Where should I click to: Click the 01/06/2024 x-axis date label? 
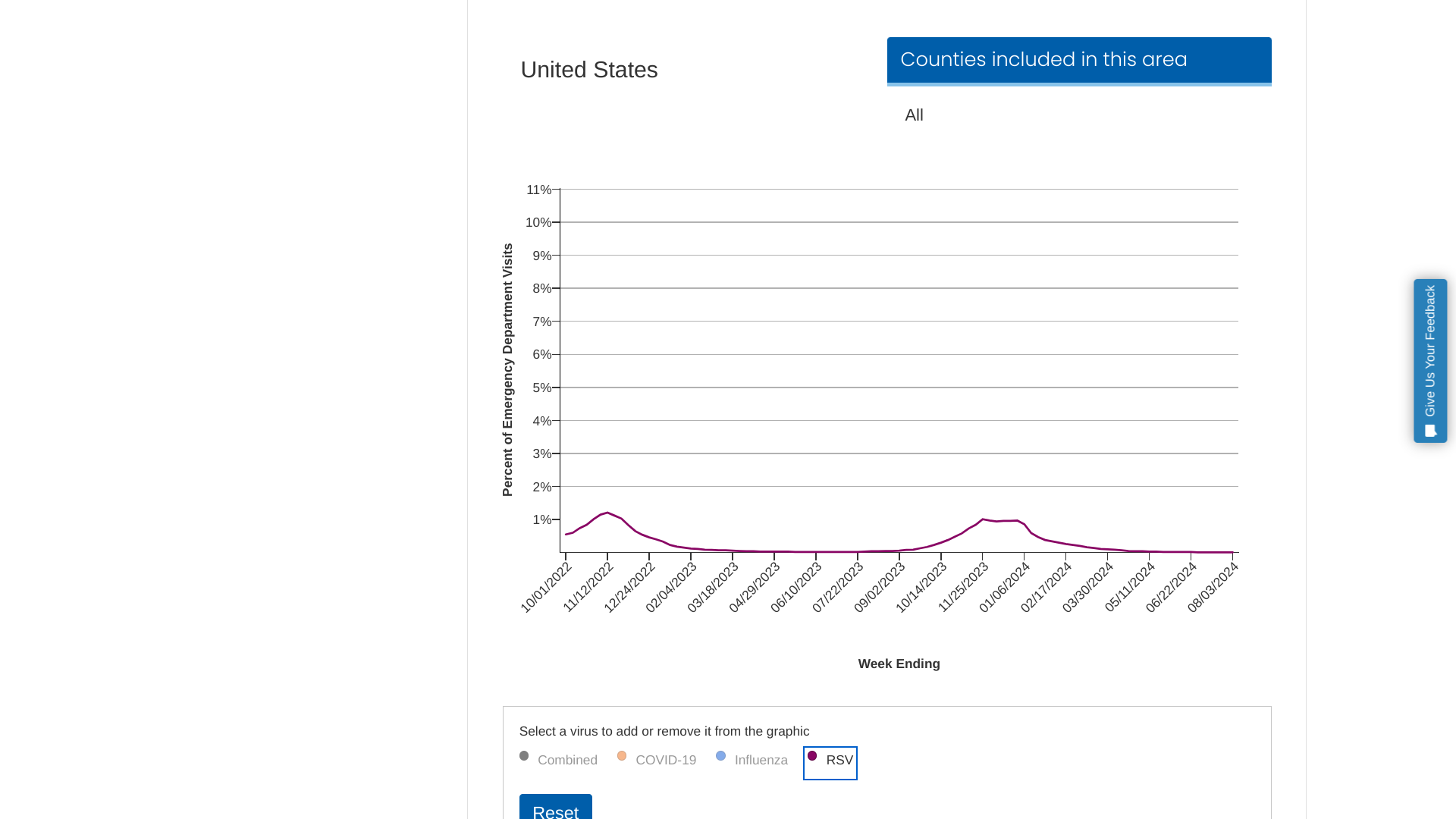(1005, 588)
